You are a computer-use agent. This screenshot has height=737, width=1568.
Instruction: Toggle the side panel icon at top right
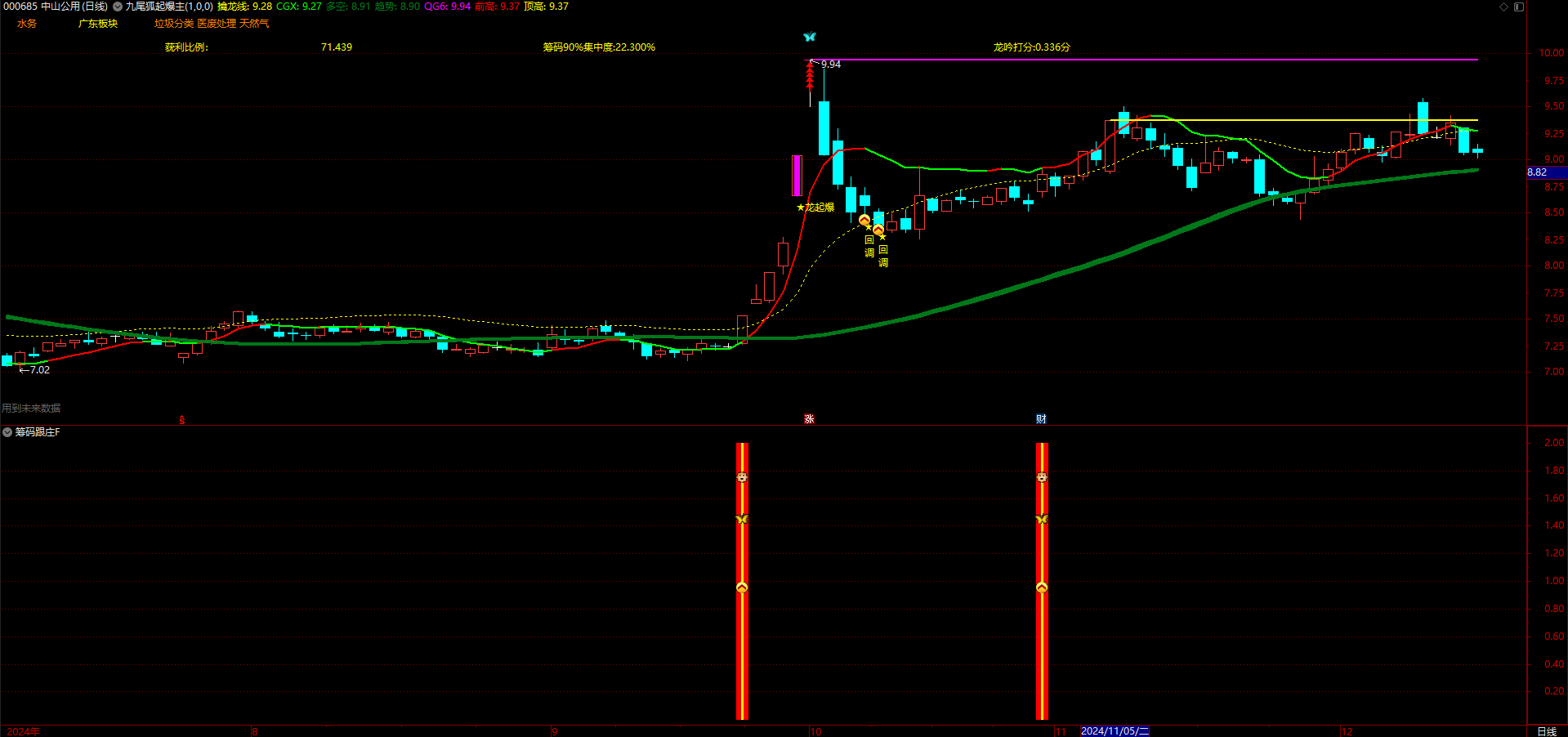coord(1519,7)
